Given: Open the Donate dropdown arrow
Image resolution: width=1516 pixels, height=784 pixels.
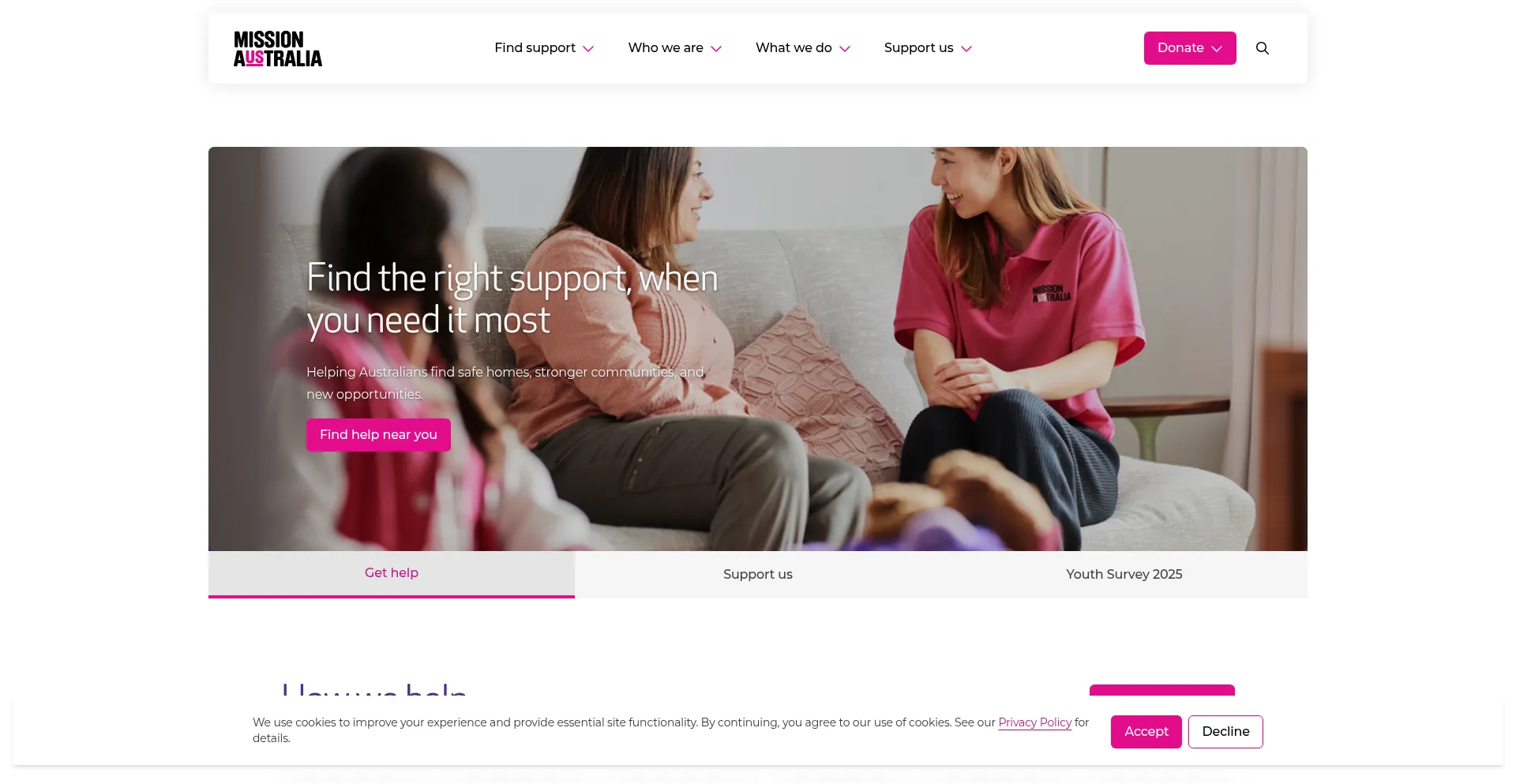Looking at the screenshot, I should pos(1217,49).
